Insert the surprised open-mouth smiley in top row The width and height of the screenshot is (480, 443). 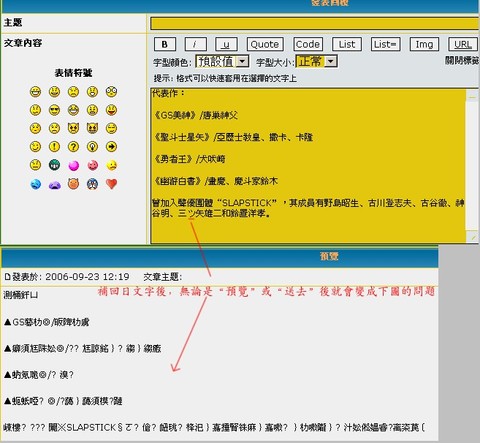92,92
